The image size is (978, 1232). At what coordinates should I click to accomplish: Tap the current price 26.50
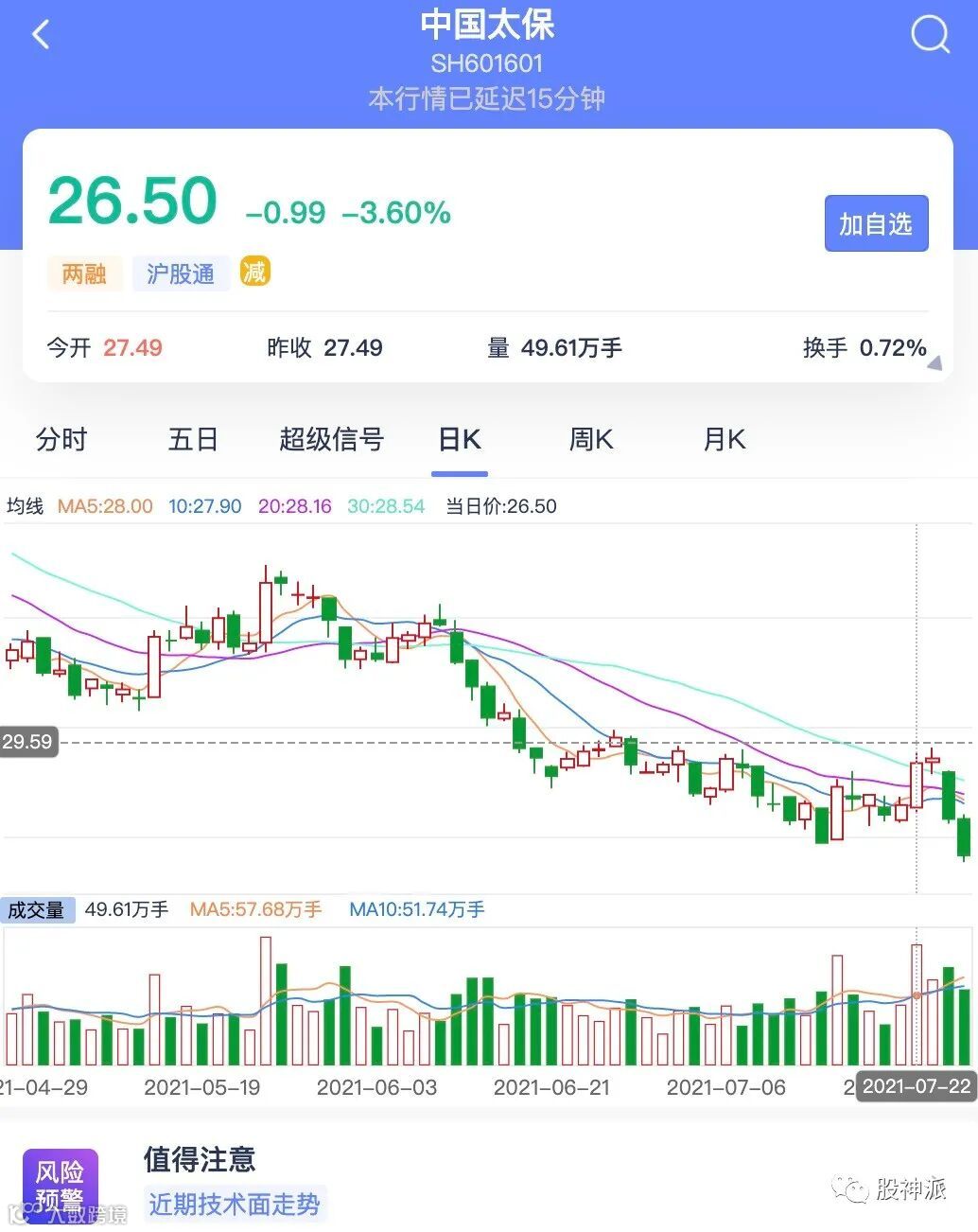tap(132, 200)
